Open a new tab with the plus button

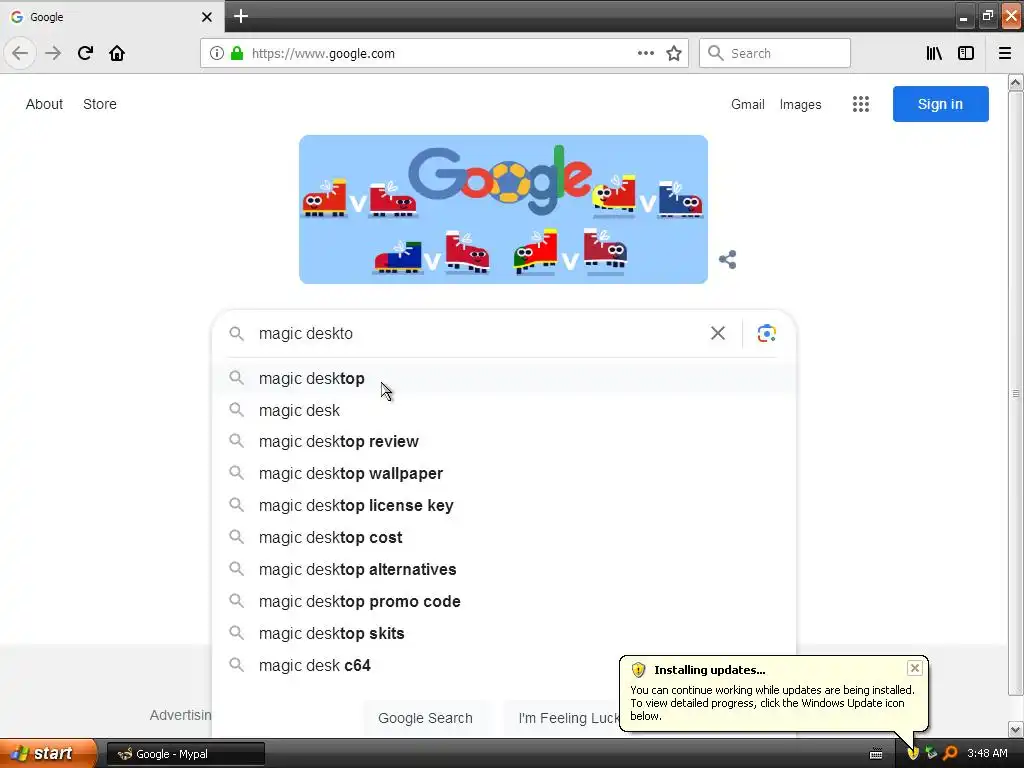(x=241, y=16)
